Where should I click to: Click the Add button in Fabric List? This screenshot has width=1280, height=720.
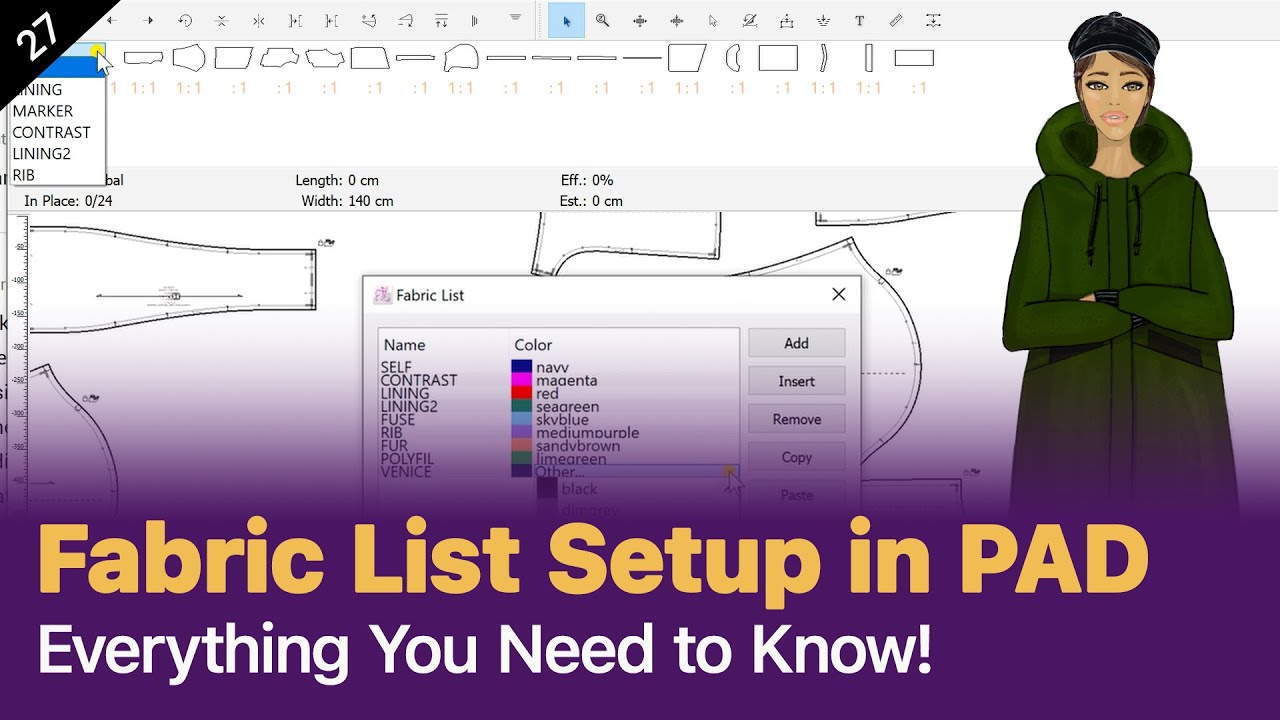pos(796,343)
